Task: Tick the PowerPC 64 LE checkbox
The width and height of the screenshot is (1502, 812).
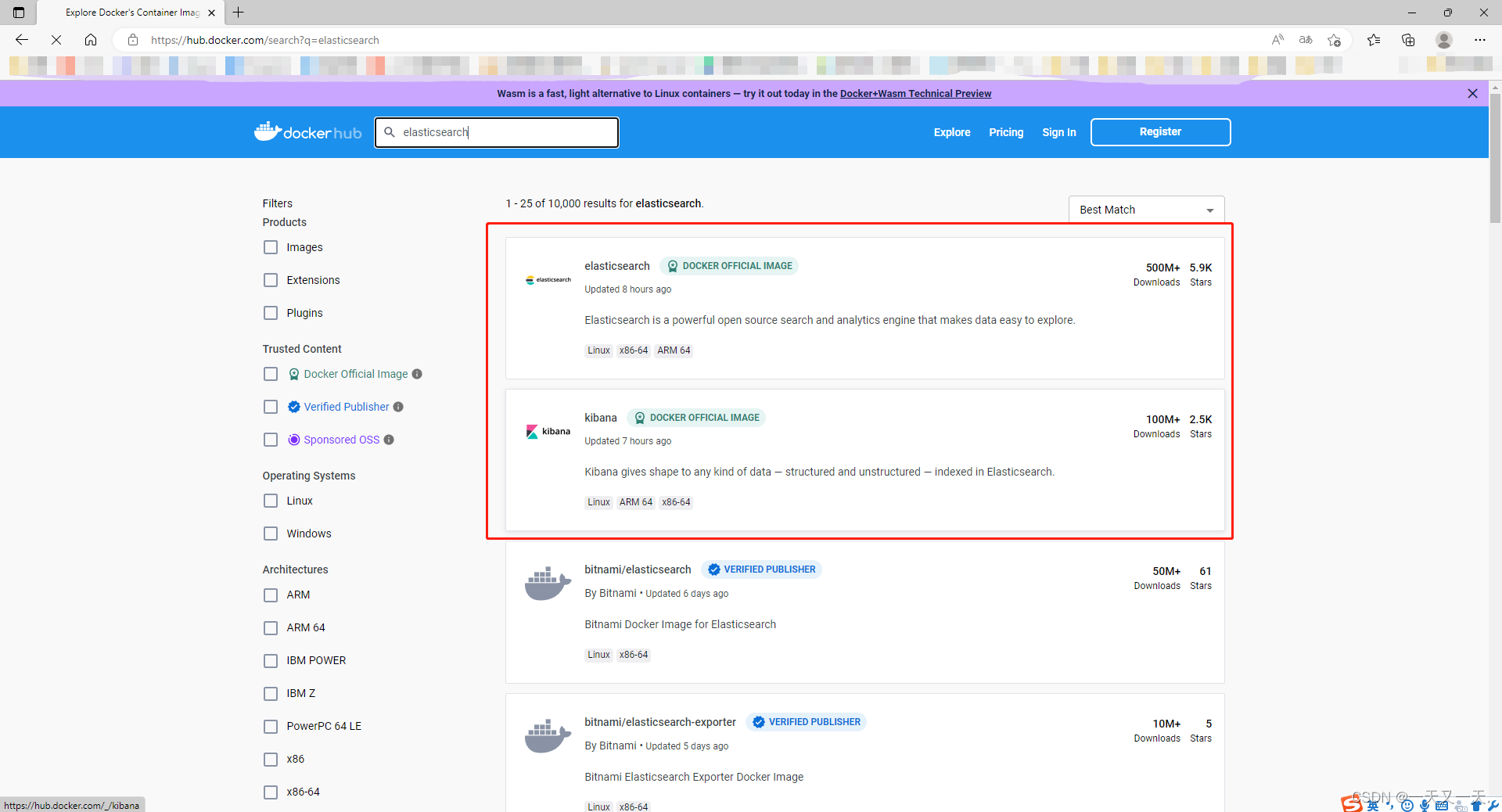Action: 271,727
